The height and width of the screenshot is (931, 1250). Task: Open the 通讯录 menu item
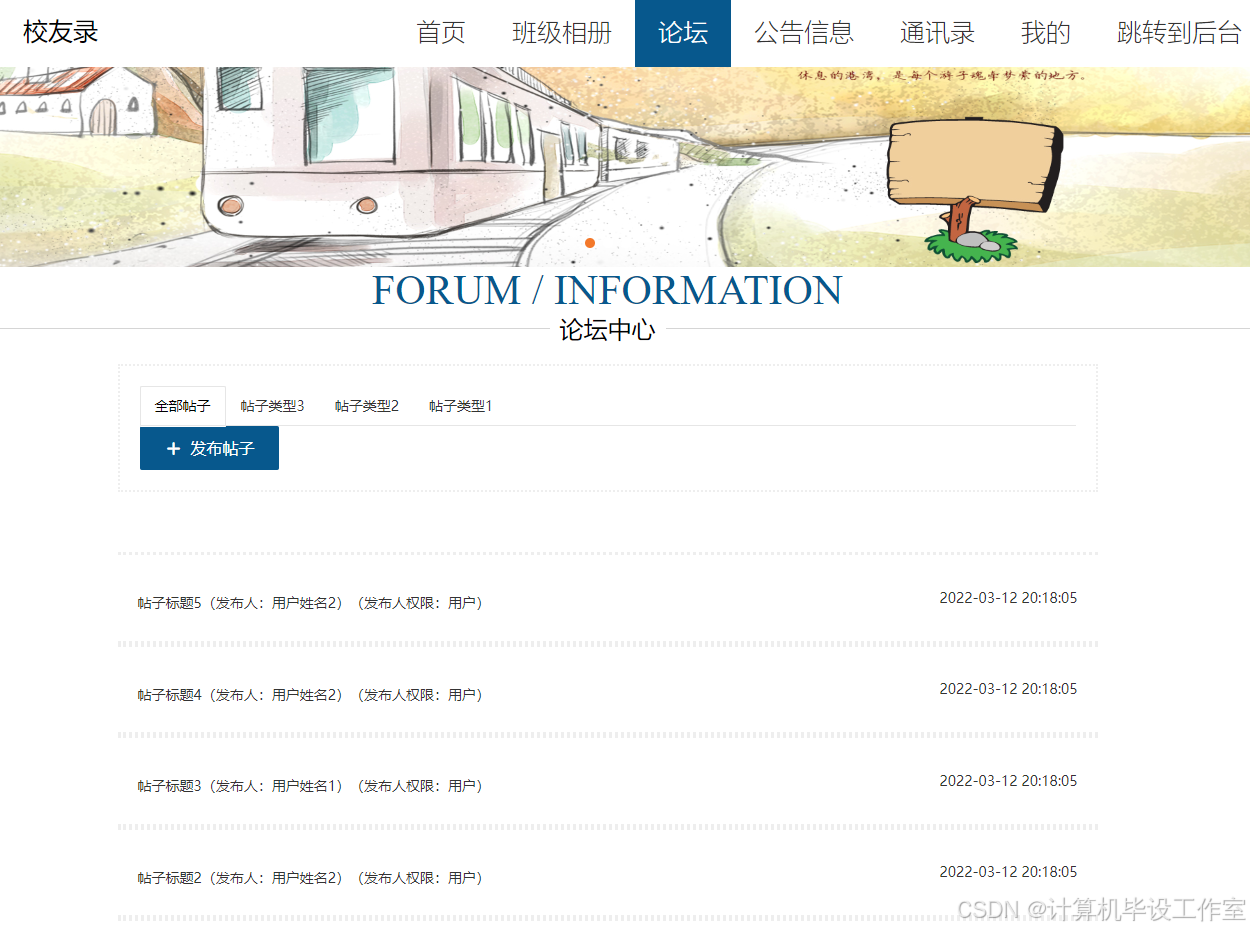[x=937, y=33]
